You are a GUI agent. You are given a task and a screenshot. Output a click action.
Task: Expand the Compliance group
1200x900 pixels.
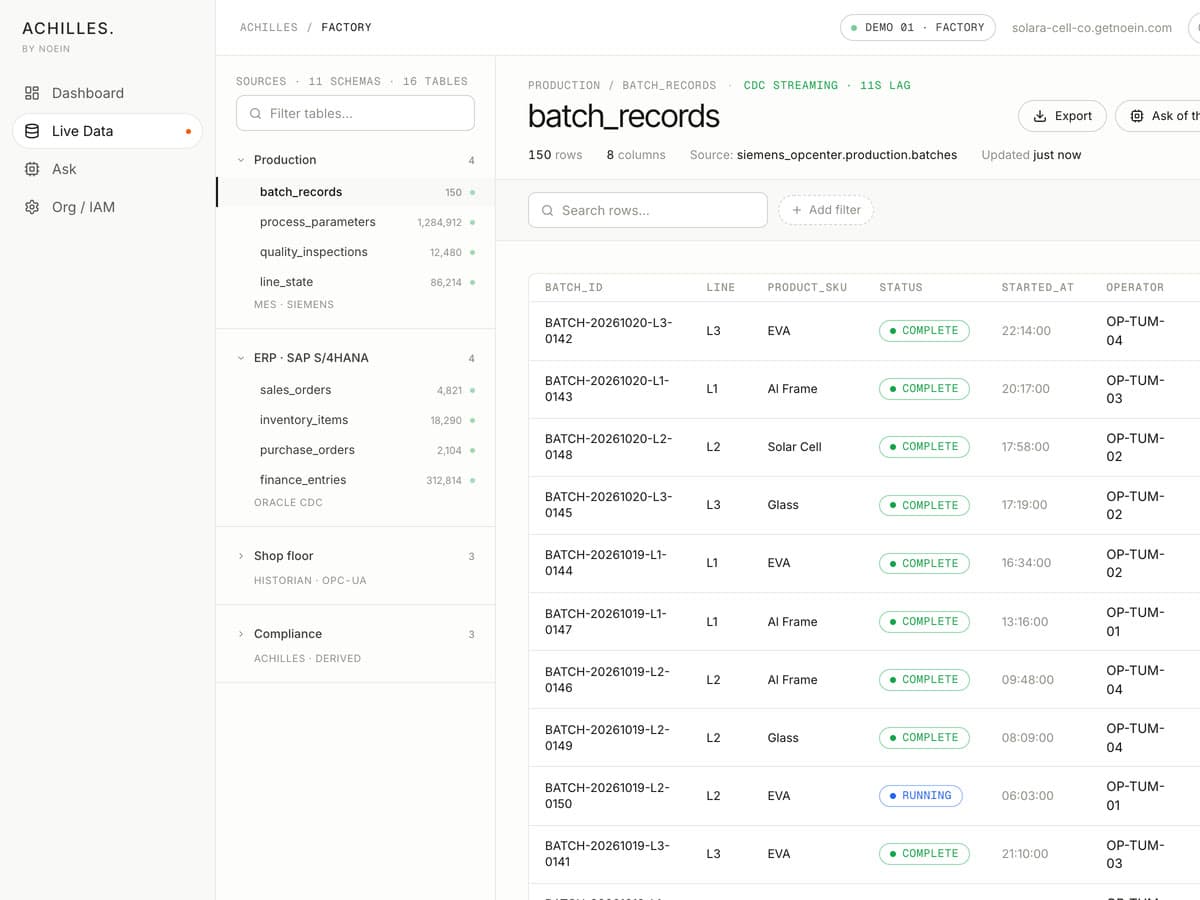pos(241,634)
